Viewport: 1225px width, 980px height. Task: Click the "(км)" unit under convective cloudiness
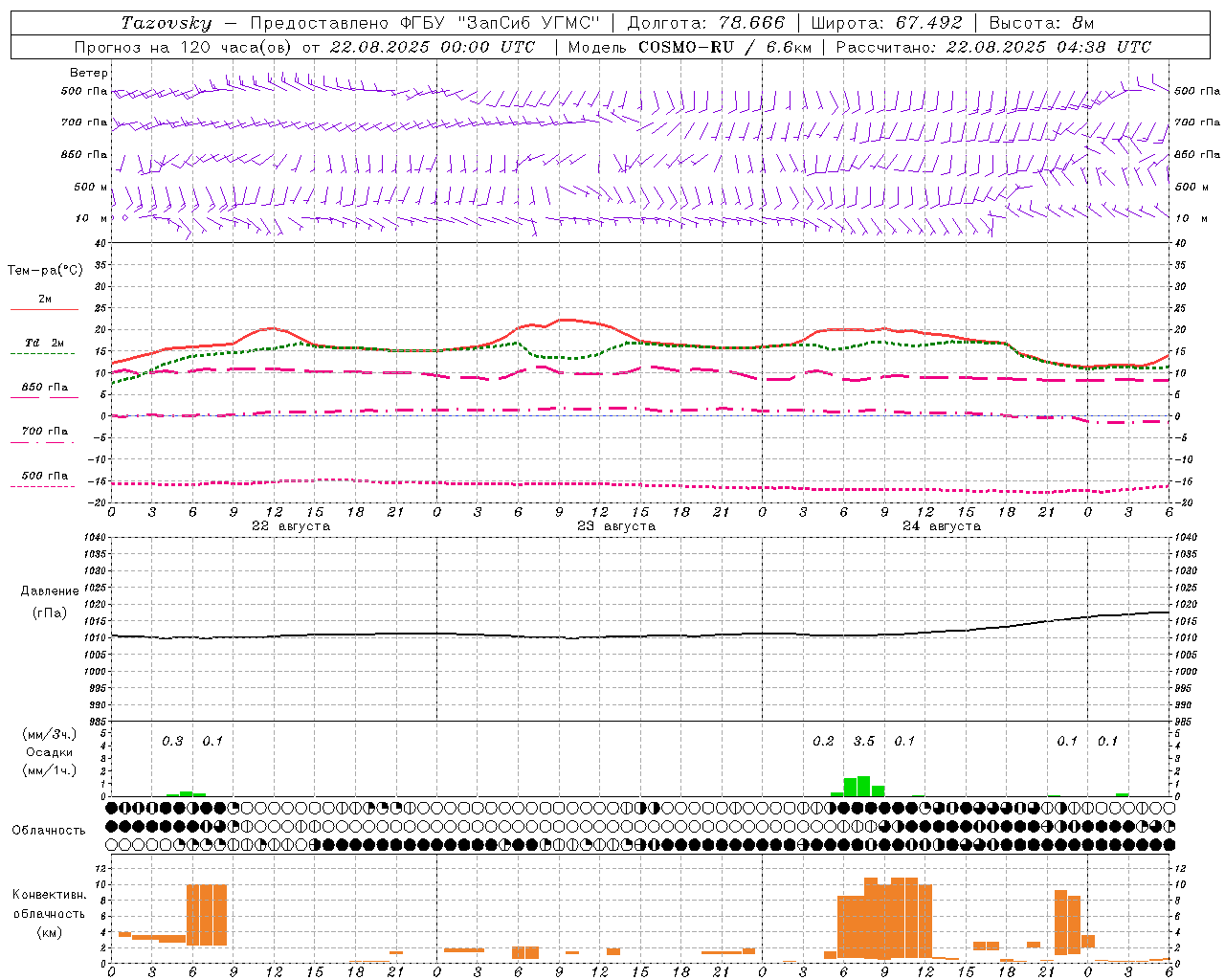50,932
